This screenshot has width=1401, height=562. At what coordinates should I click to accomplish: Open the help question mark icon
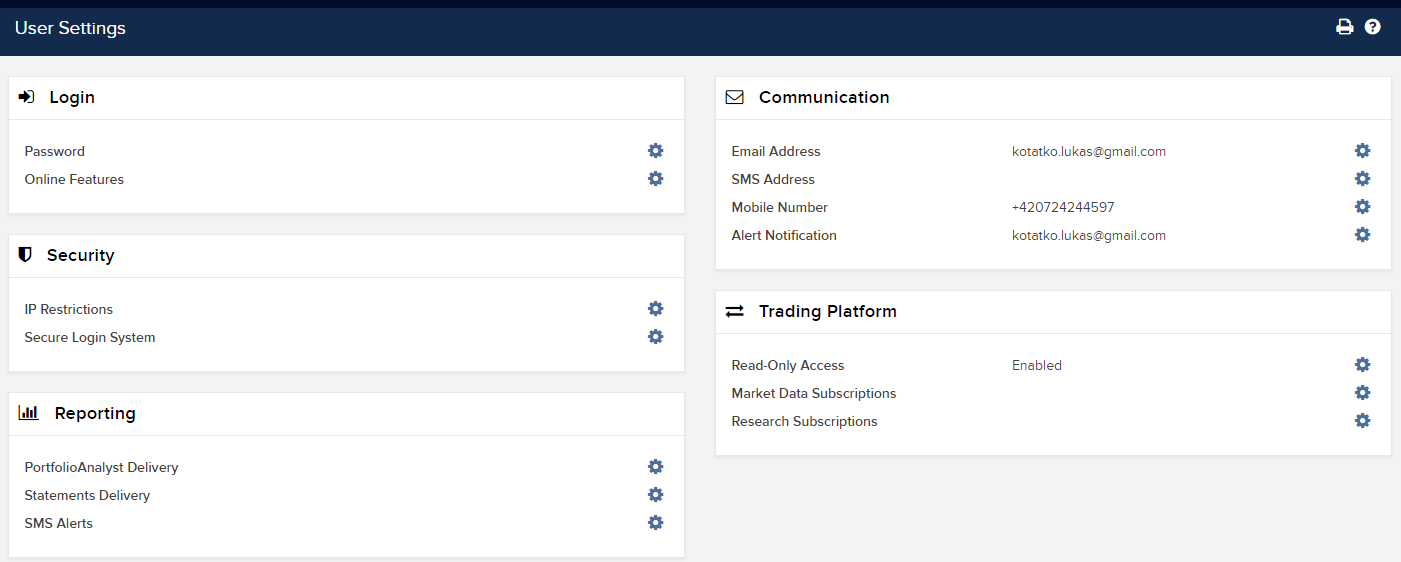(x=1373, y=27)
